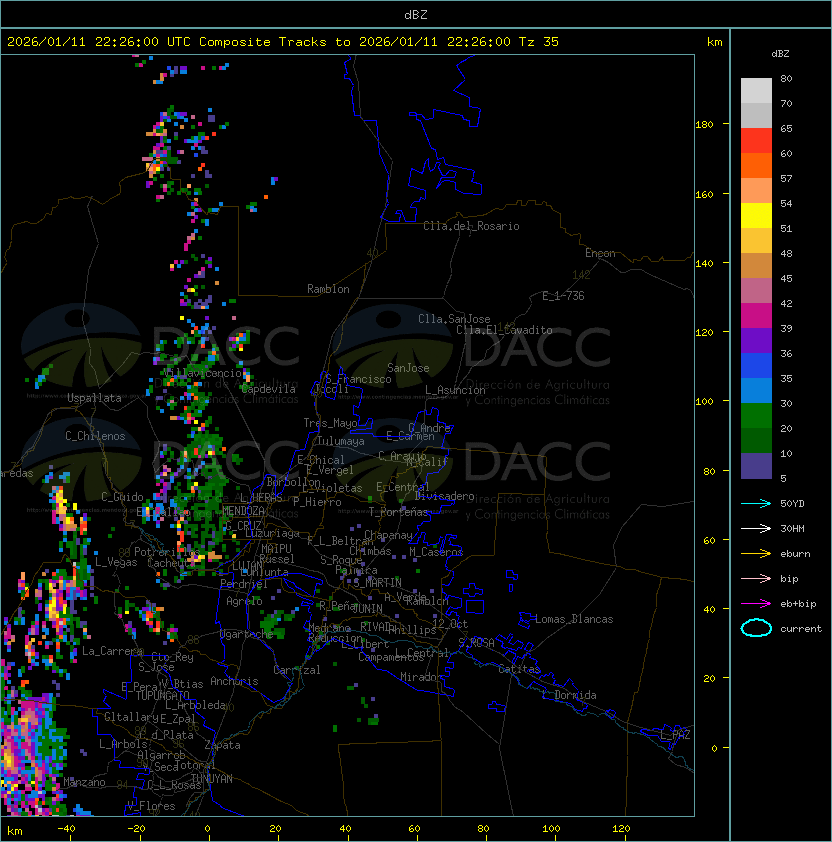Click the Uspallata place label on map
Screen dimensions: 832x842
pos(95,398)
